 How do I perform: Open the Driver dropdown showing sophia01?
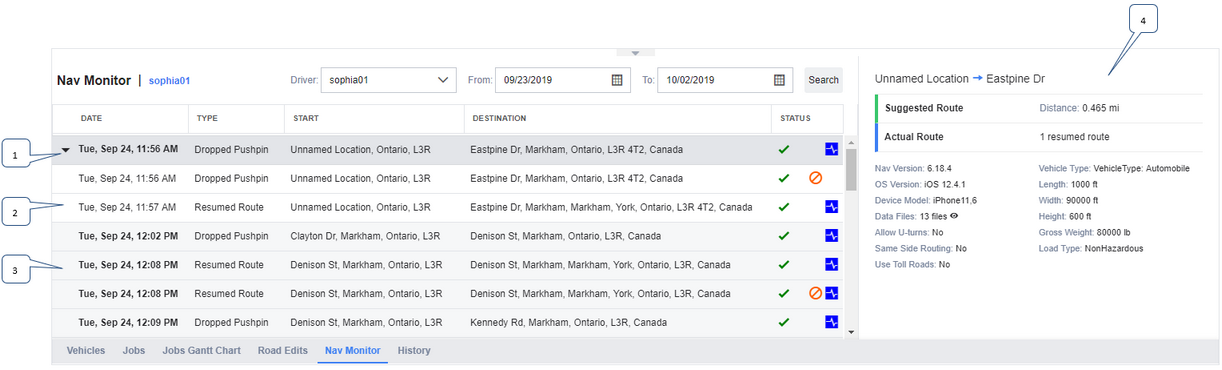[388, 80]
